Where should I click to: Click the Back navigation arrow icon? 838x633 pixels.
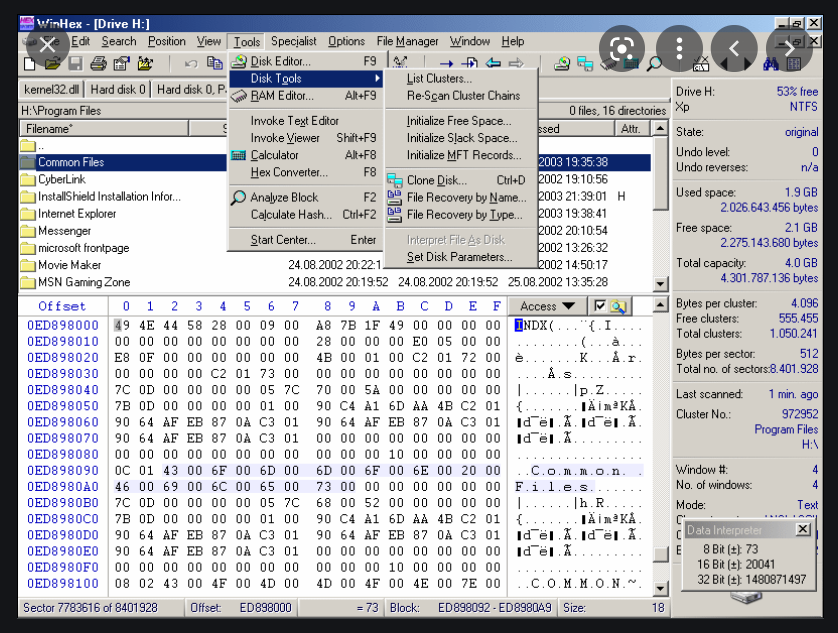[493, 64]
